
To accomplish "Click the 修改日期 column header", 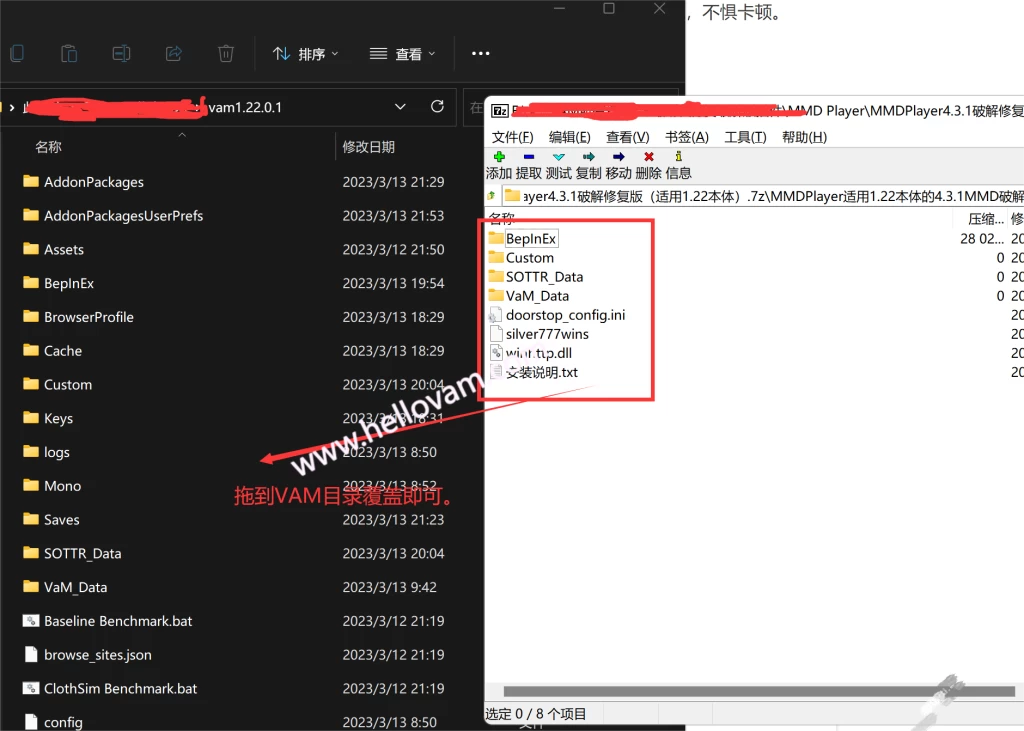I will [x=369, y=147].
